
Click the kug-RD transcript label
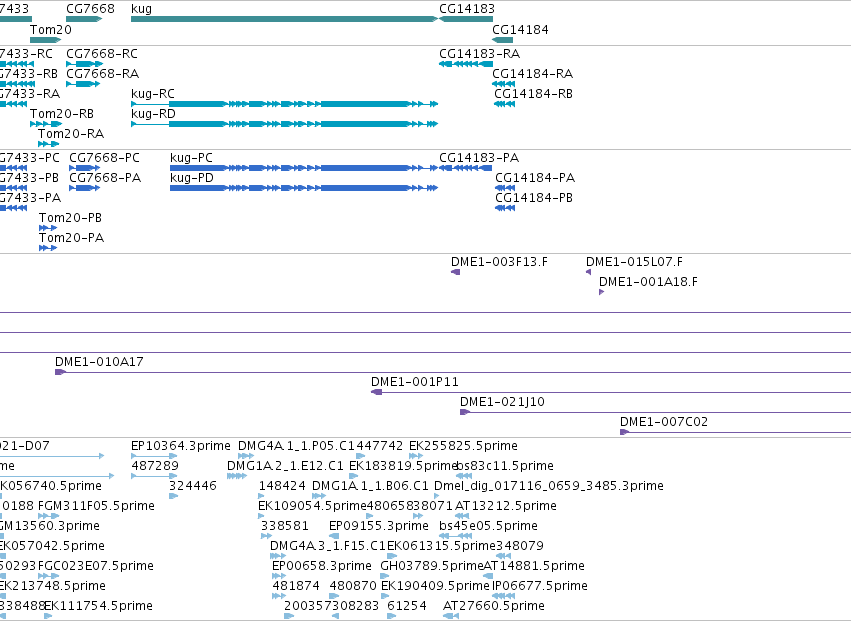coord(154,113)
